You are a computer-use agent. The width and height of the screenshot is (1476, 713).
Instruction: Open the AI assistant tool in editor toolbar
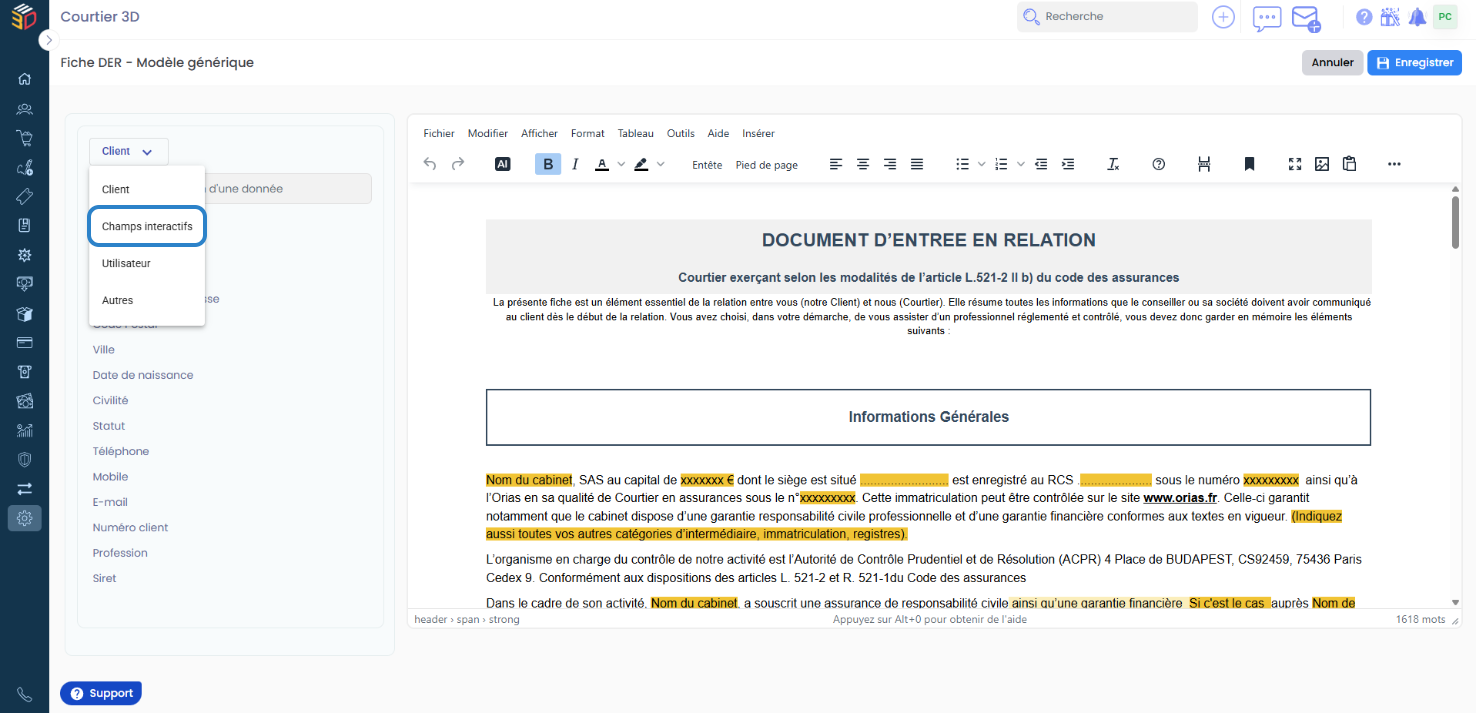pos(503,164)
